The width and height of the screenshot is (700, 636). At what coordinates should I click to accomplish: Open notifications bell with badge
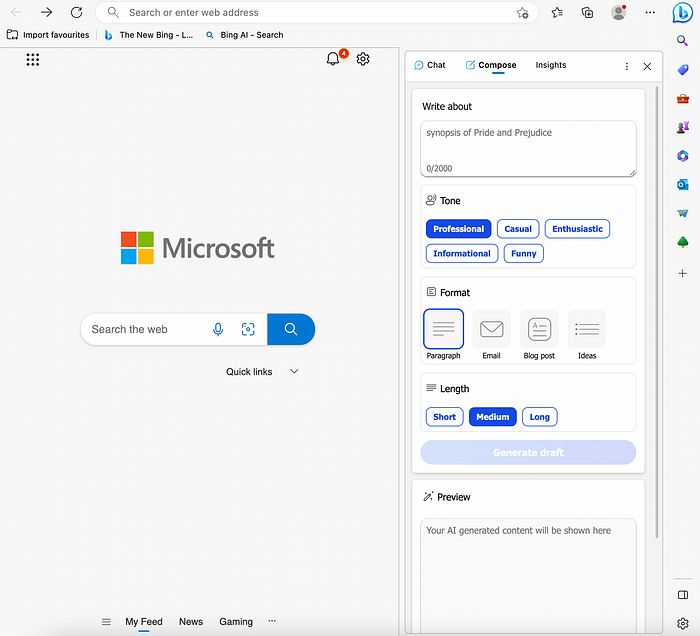[333, 58]
